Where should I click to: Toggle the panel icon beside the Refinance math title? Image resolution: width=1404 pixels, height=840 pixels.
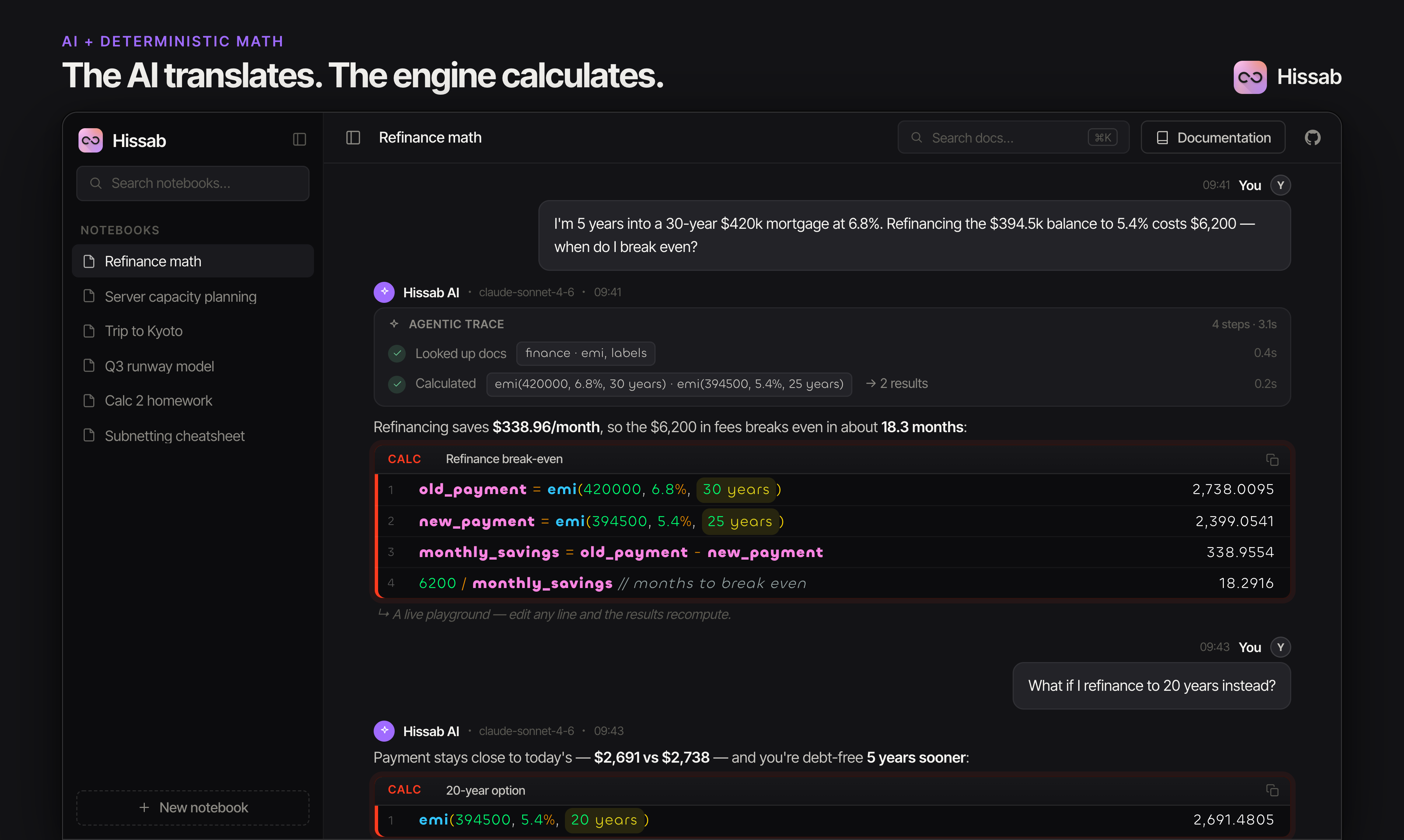click(x=353, y=137)
